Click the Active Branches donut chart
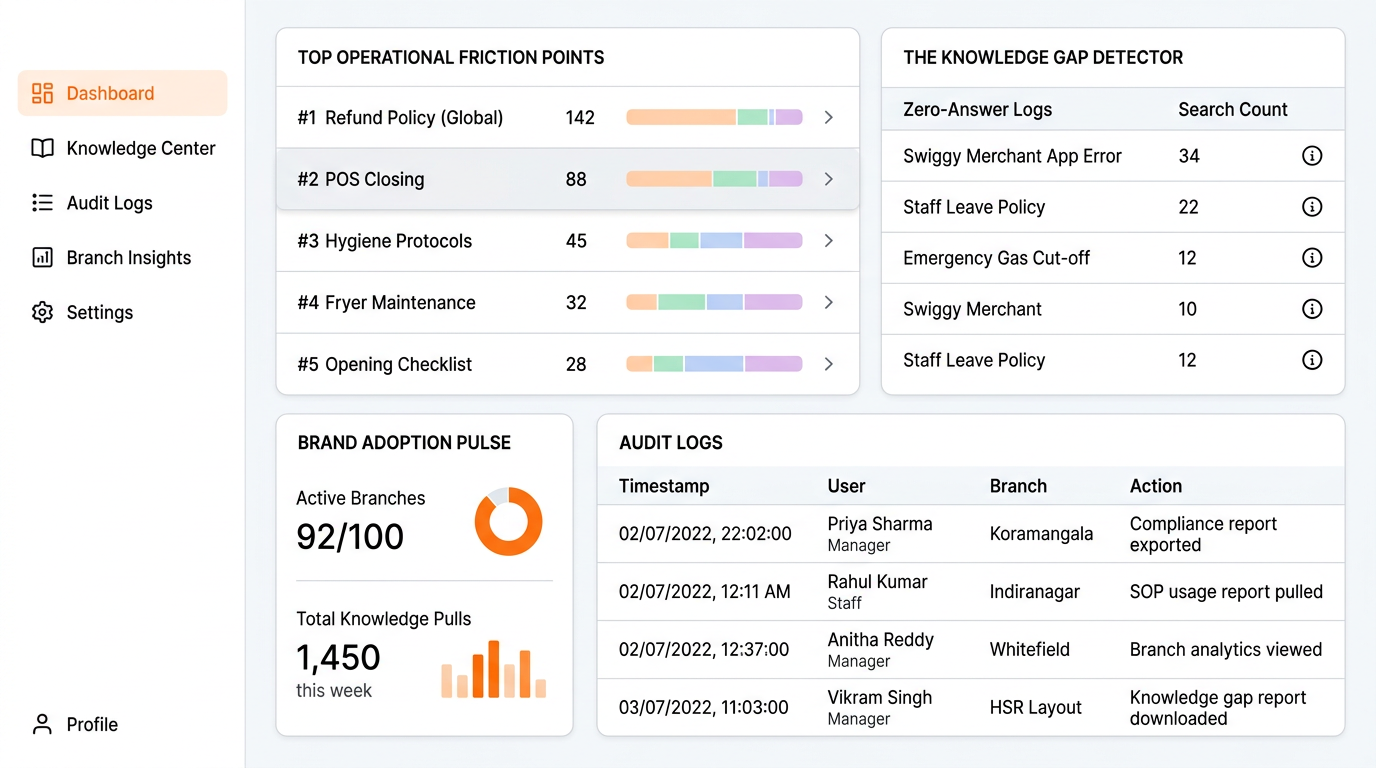The height and width of the screenshot is (768, 1376). coord(509,521)
